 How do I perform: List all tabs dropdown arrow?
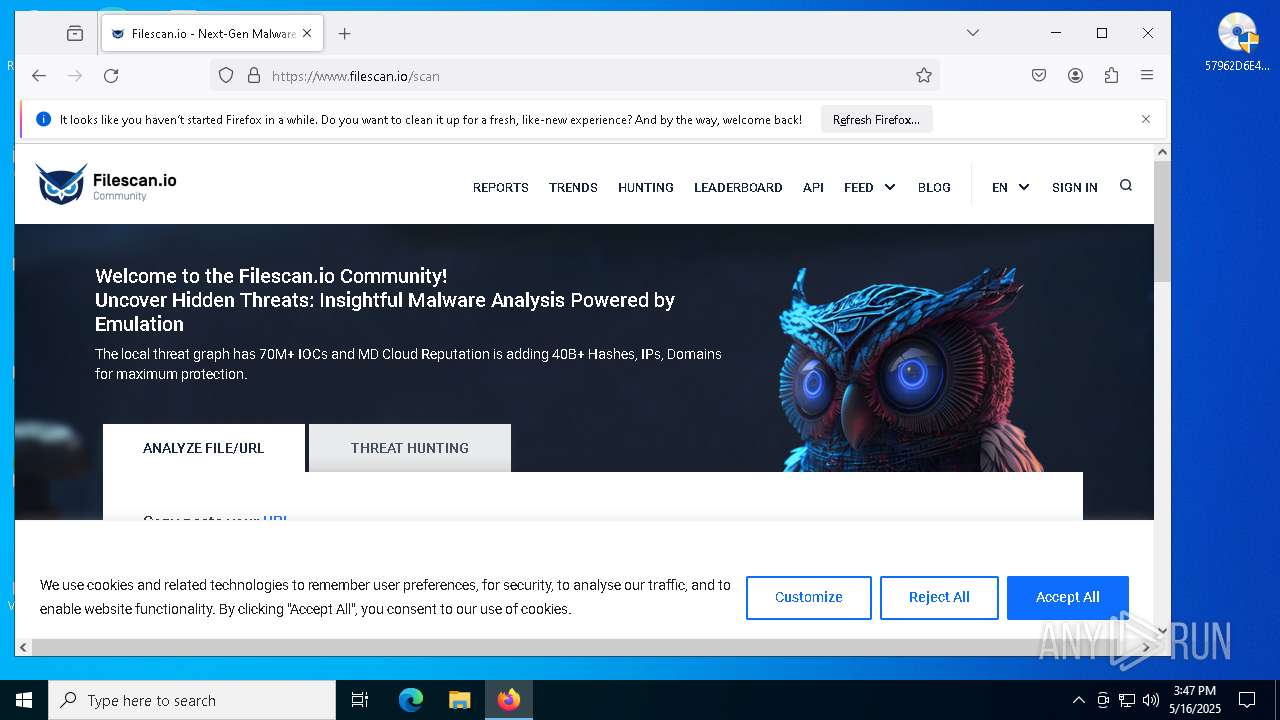tap(972, 33)
